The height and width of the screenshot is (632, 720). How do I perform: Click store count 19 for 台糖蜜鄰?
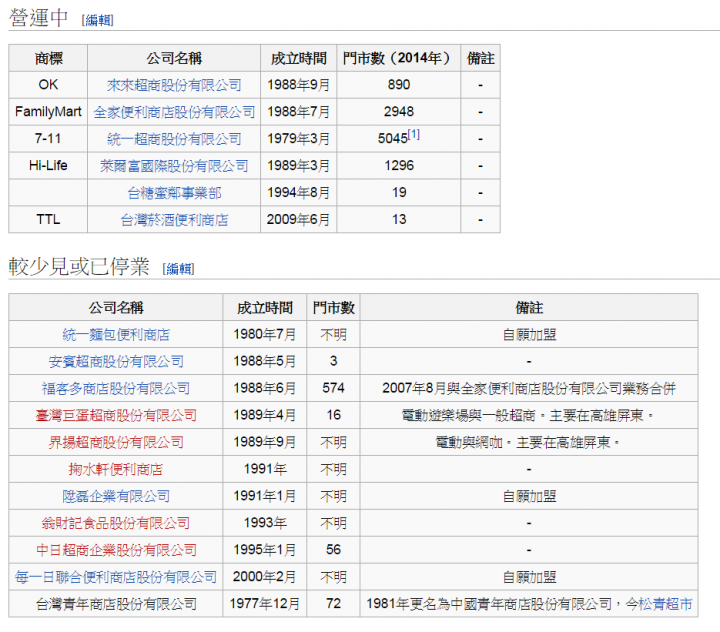[x=399, y=192]
